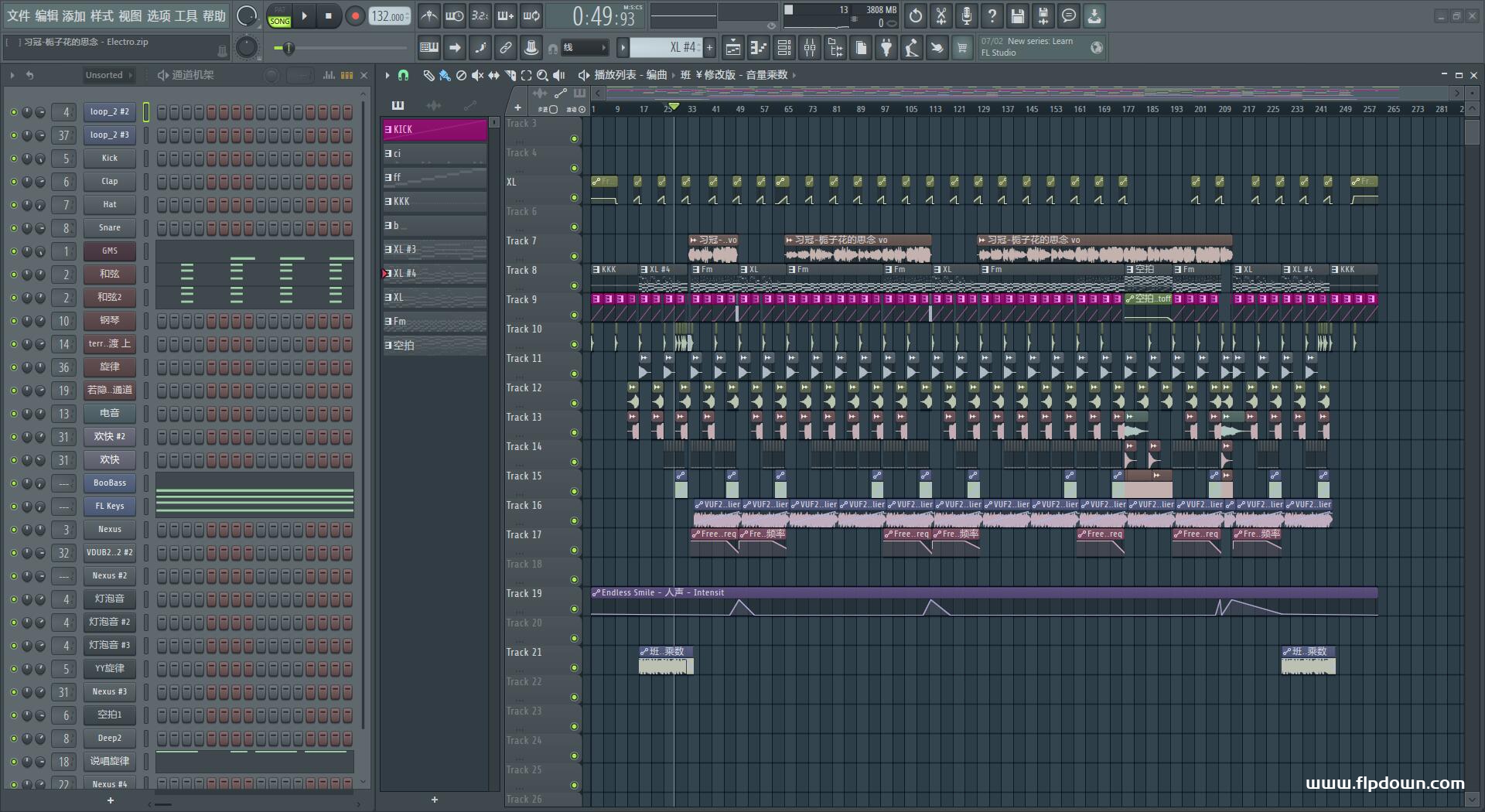Click the playlist vertical scrollbar handle
This screenshot has height=812, width=1485.
coord(1472,132)
